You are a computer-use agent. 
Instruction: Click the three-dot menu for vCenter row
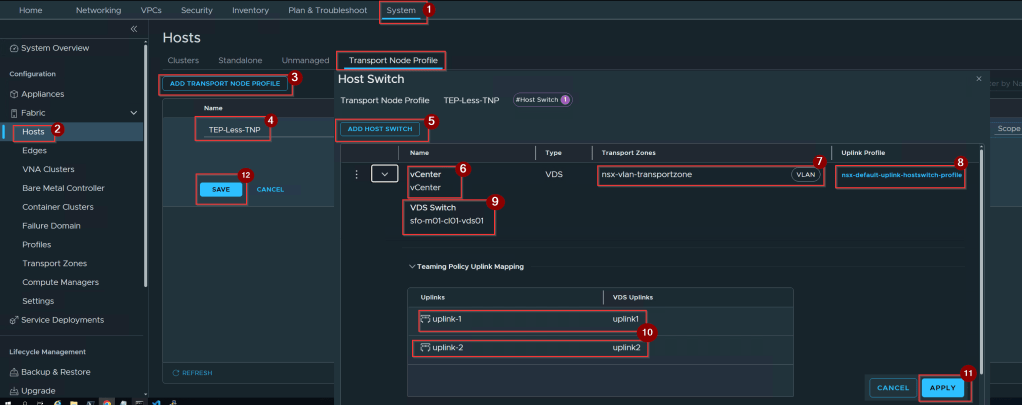click(x=356, y=174)
